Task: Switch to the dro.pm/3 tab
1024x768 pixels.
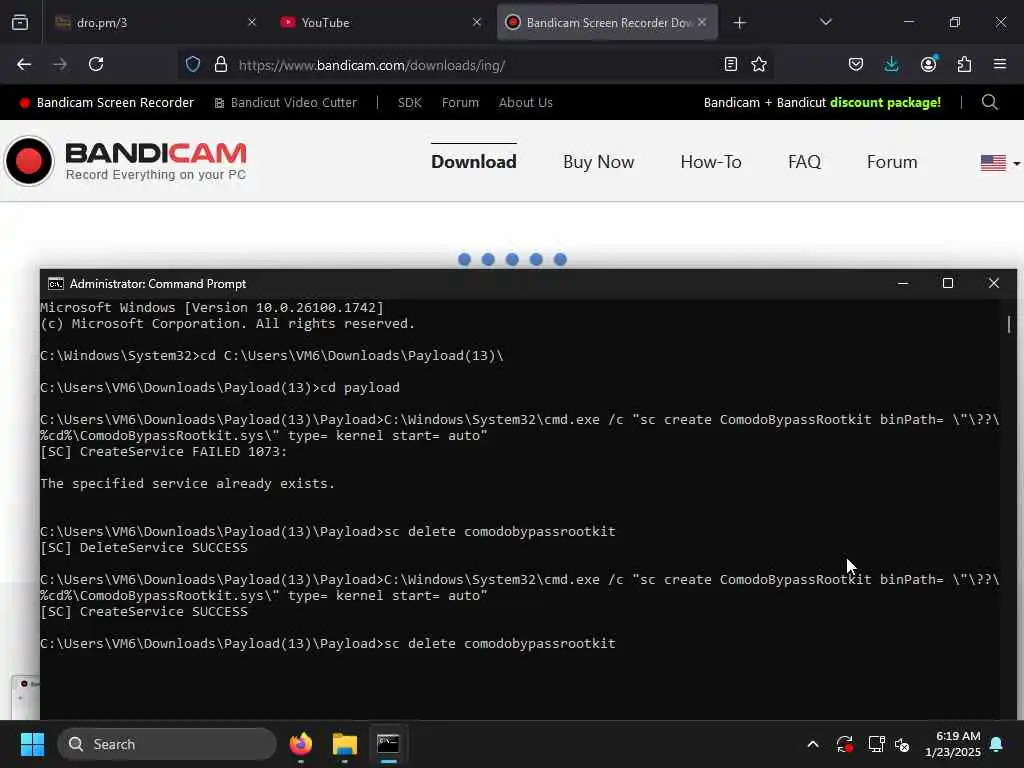Action: click(156, 23)
